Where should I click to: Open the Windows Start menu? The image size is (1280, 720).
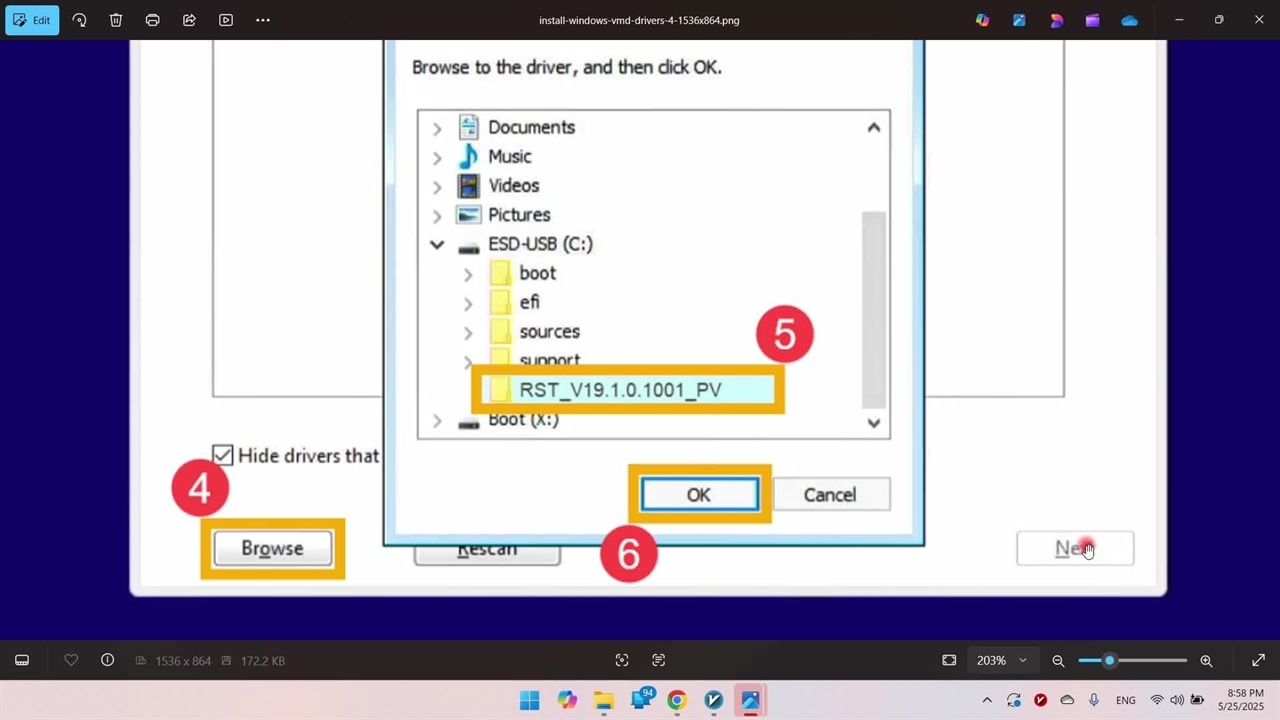pos(529,700)
